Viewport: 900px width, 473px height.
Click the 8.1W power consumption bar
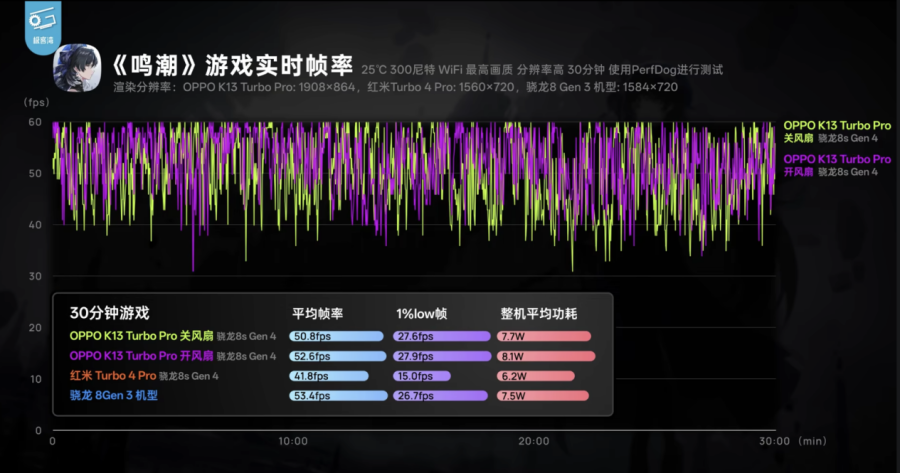(546, 356)
